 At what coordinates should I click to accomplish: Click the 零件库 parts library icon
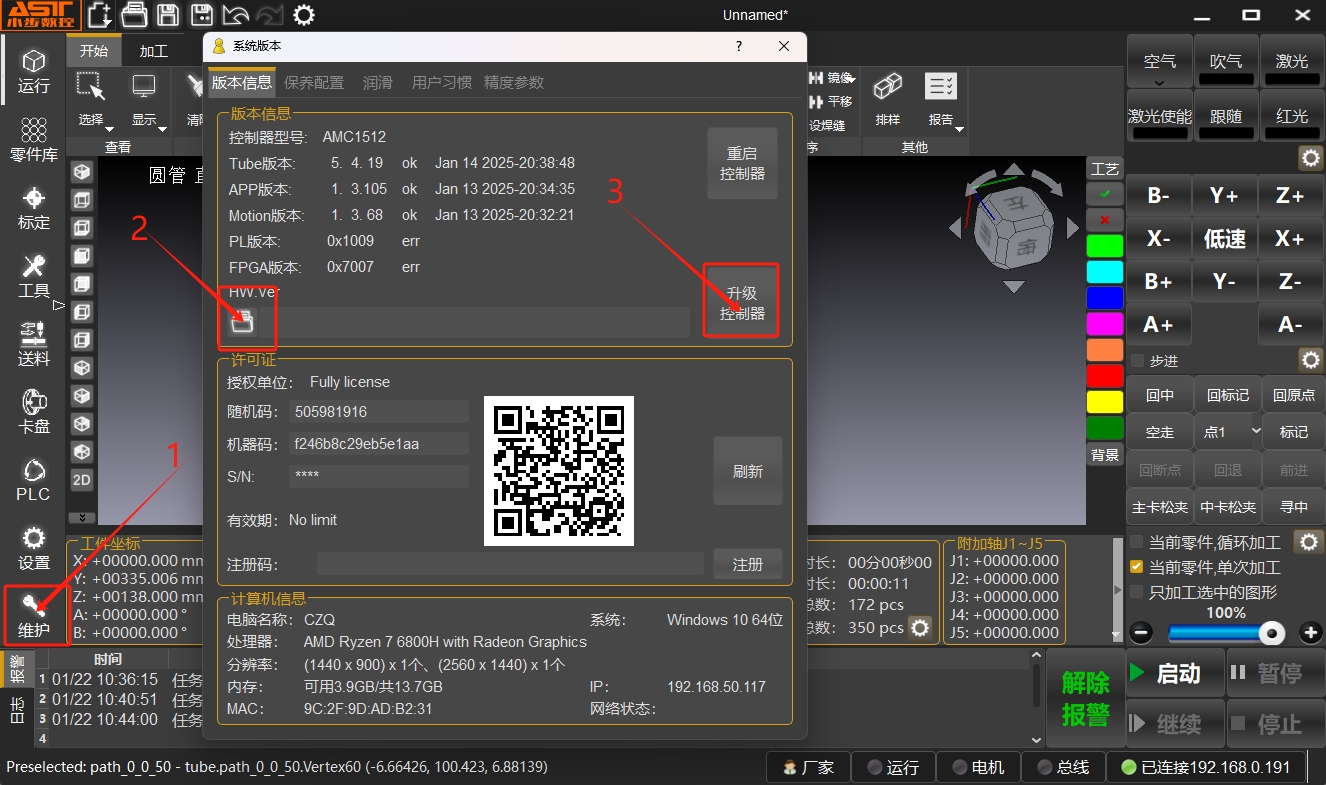pos(34,139)
